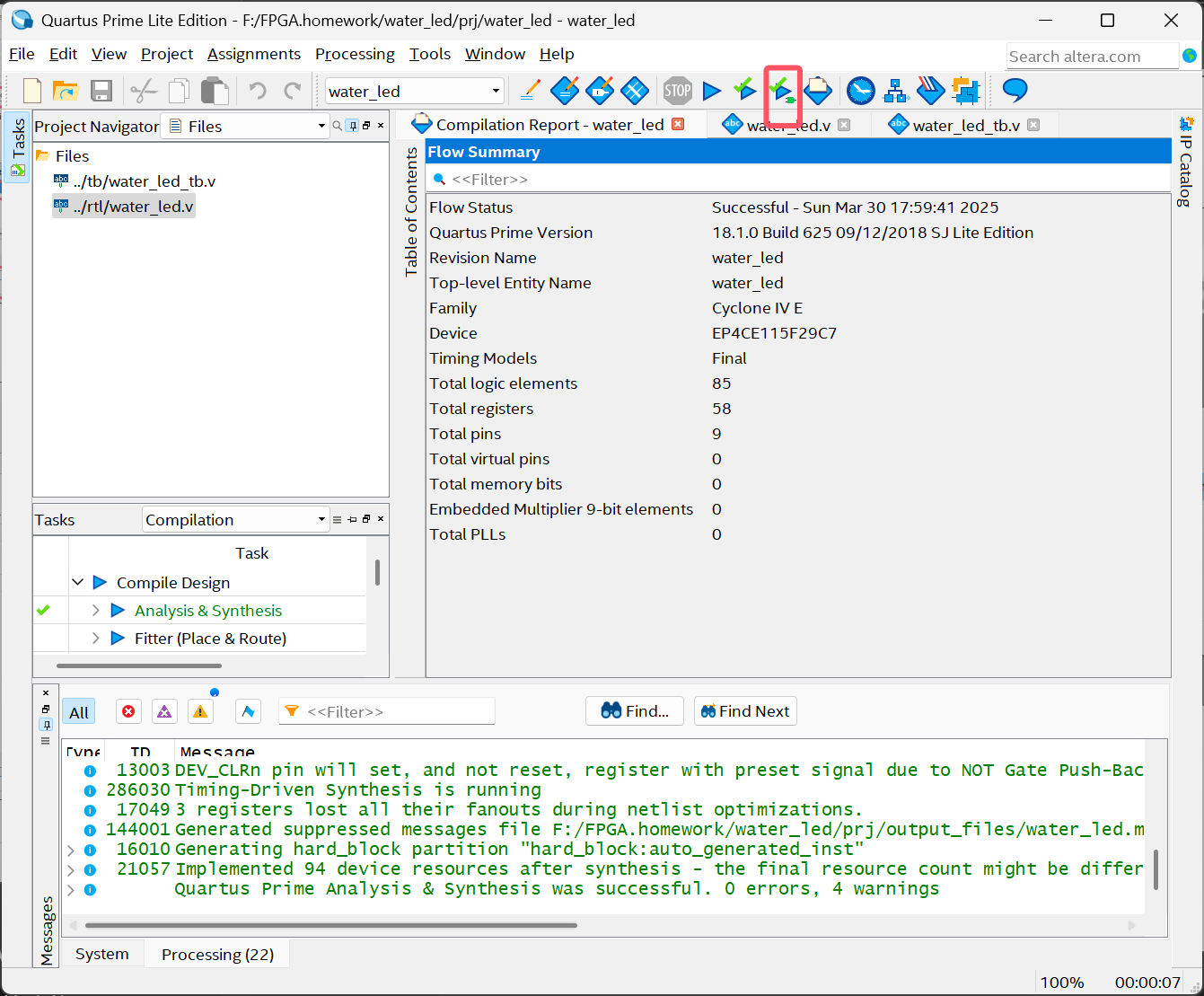The height and width of the screenshot is (996, 1204).
Task: Click the Start Analysis & Elaboration checkmark icon
Action: point(744,89)
